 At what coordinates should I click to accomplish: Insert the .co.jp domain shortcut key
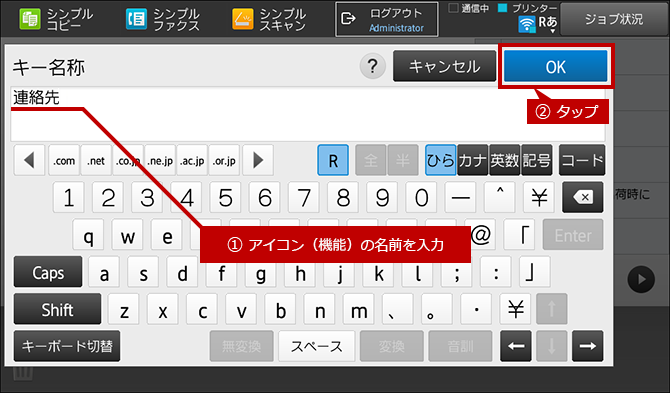(x=128, y=161)
